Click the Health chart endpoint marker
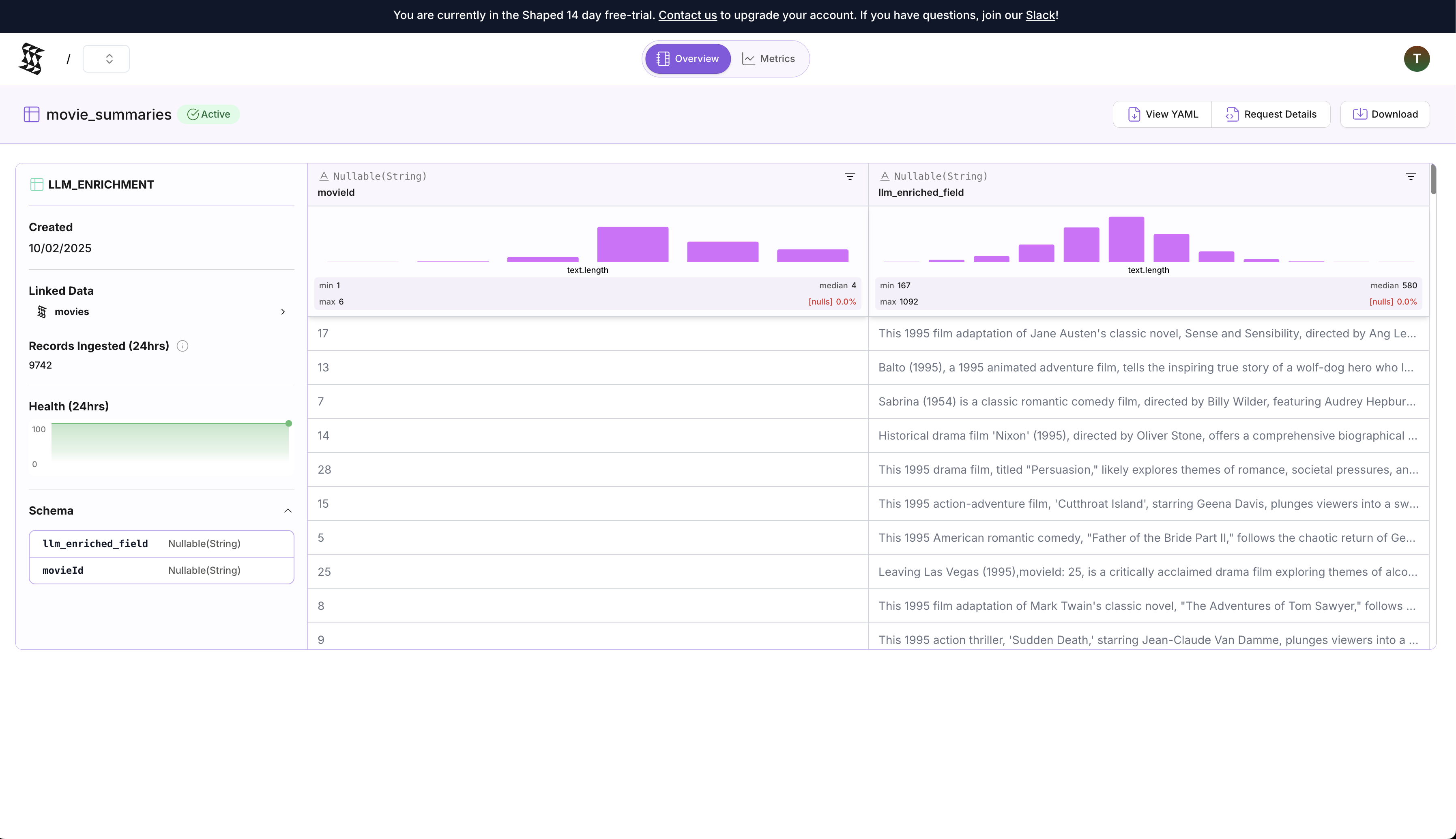 tap(289, 423)
